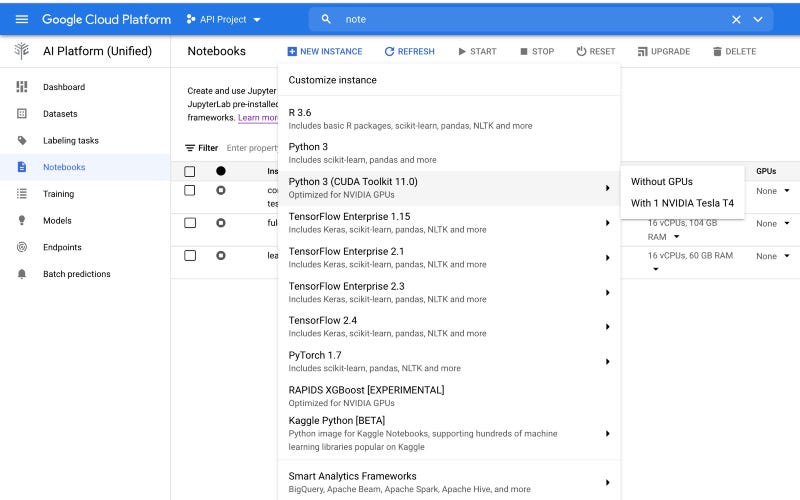Image resolution: width=800 pixels, height=500 pixels.
Task: Open machine type dropdown for 60 GB RAM
Action: (x=656, y=269)
